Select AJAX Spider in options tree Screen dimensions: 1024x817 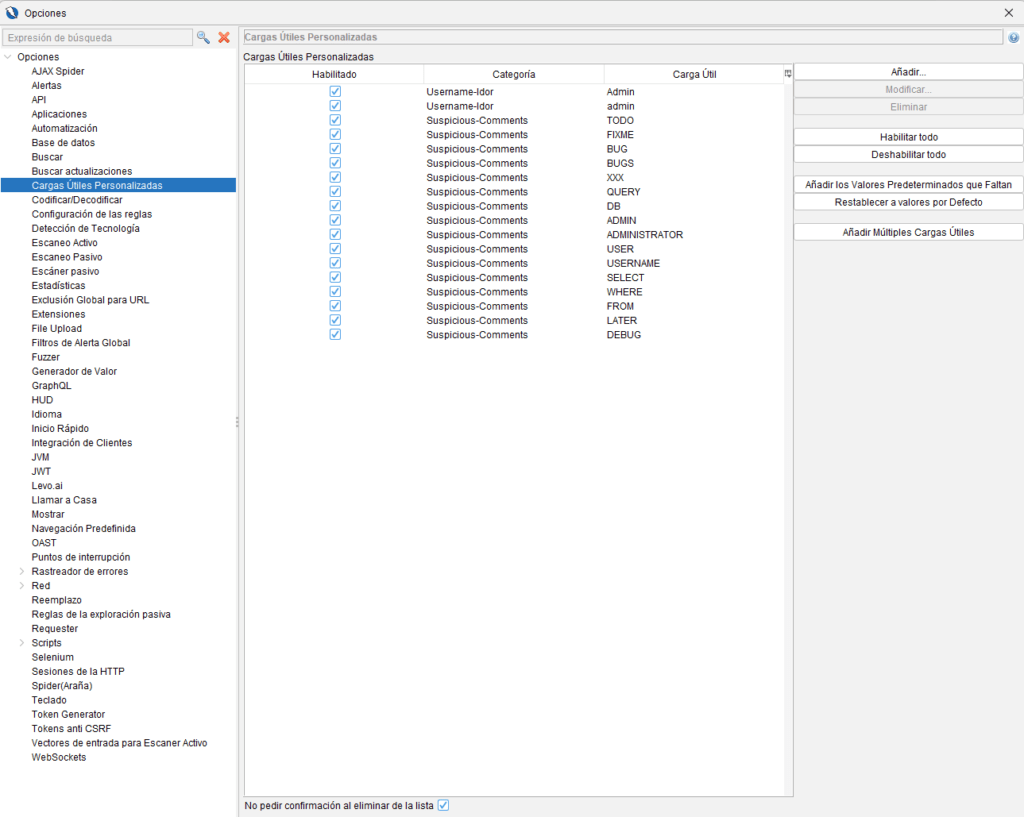point(58,71)
